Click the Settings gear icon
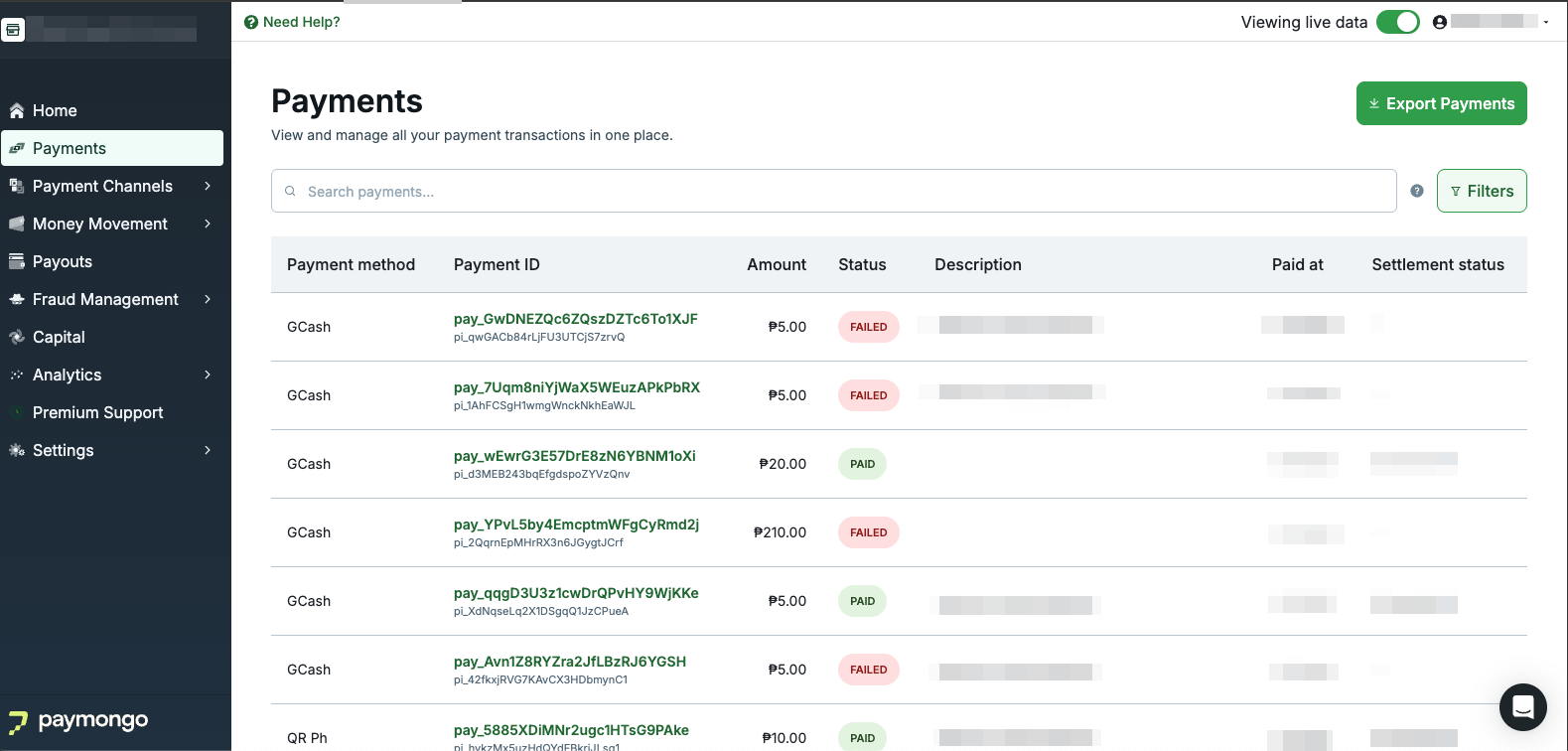The image size is (1568, 751). 17,450
